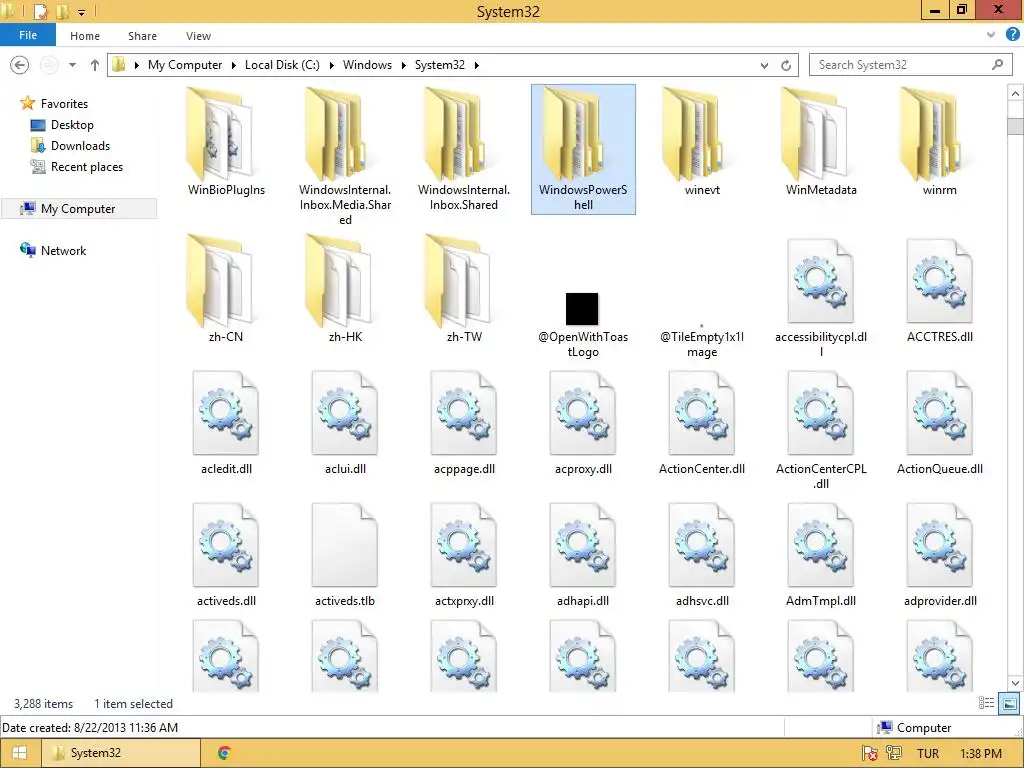Open the Action Center flag tray icon
Viewport: 1024px width, 768px height.
[869, 753]
